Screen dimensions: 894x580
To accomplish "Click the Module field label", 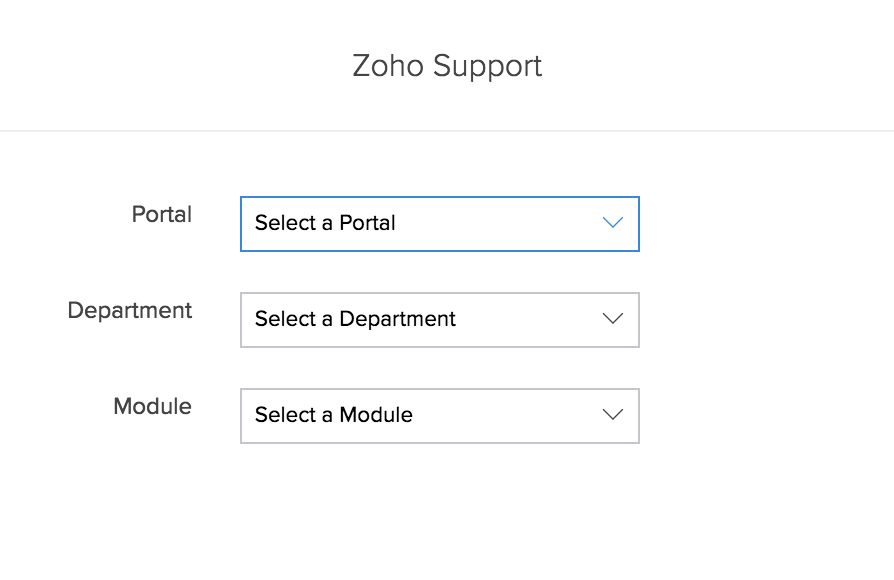I will [152, 407].
